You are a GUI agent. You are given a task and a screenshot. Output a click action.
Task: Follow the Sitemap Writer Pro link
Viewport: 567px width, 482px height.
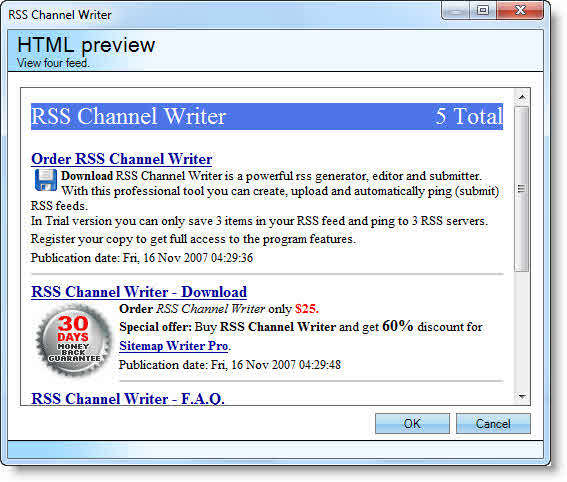tap(174, 346)
